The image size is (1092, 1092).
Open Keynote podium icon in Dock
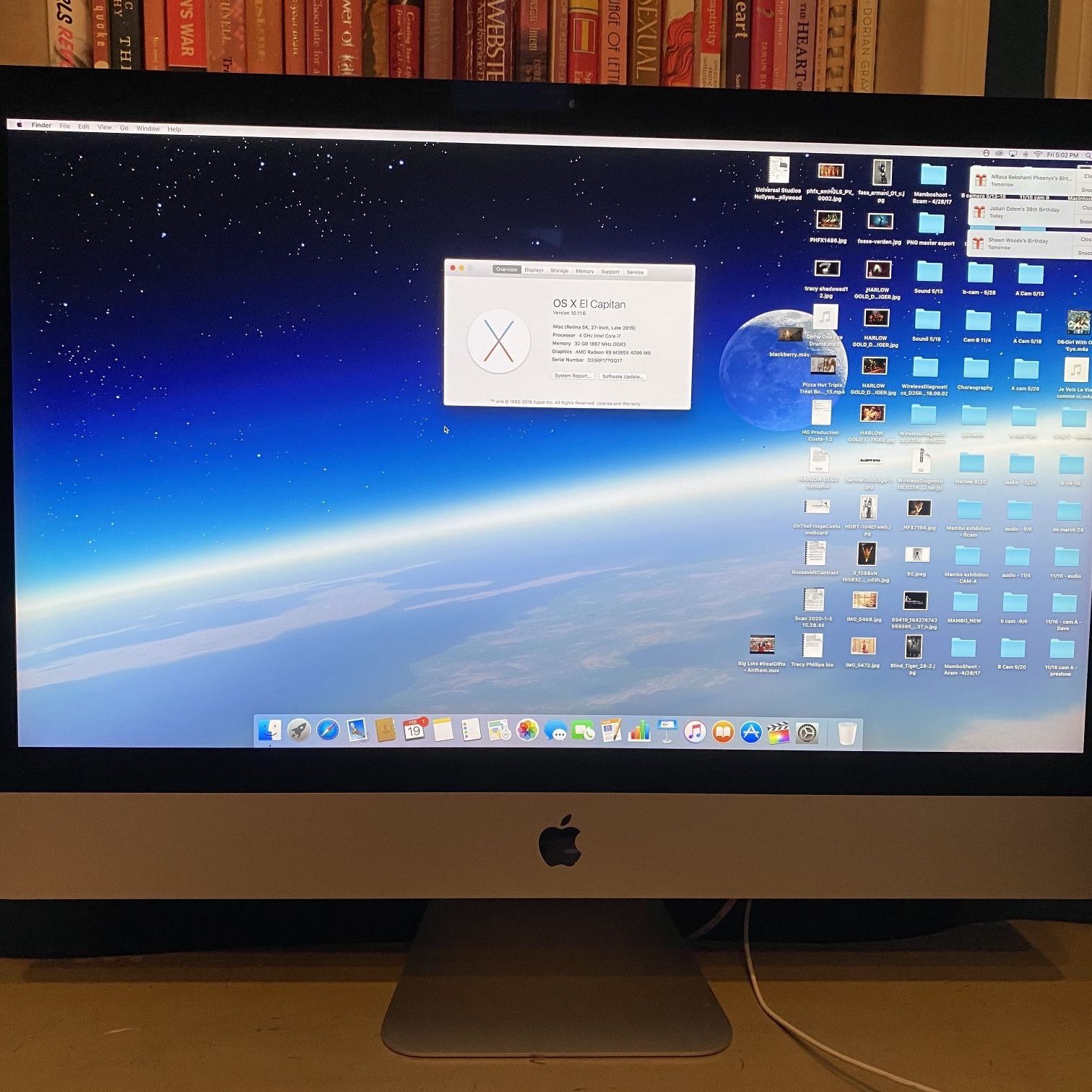coord(667,732)
